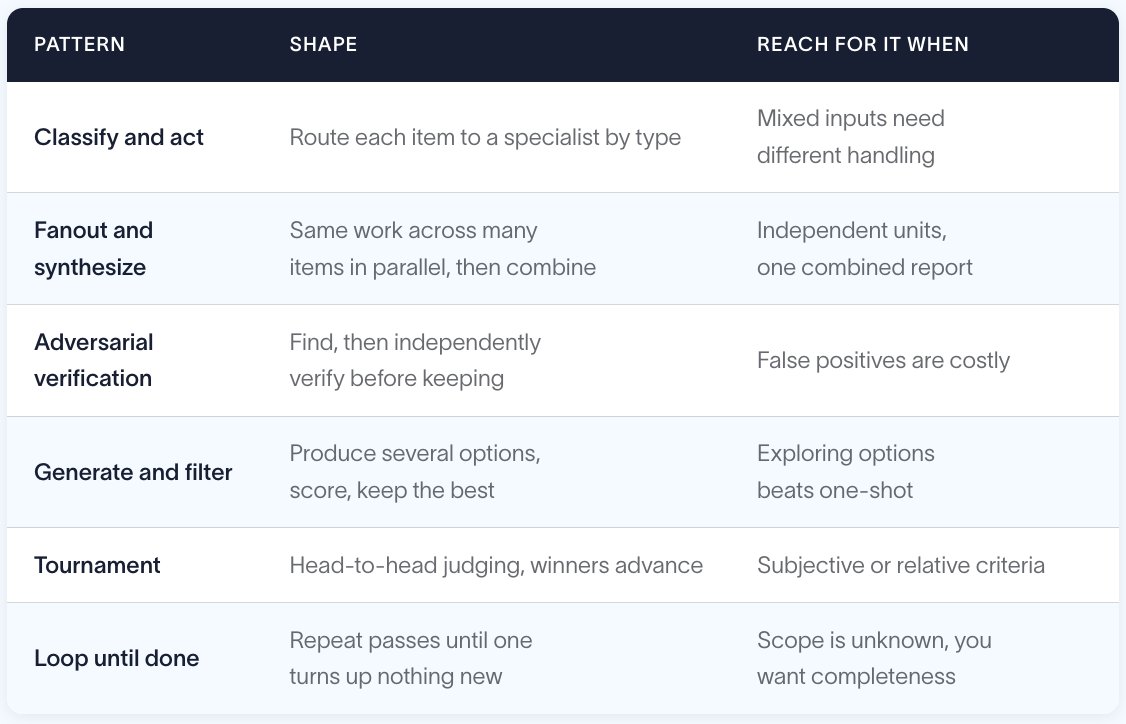Click 'Mixed inputs need different handling' cell
The height and width of the screenshot is (724, 1126).
tap(850, 136)
